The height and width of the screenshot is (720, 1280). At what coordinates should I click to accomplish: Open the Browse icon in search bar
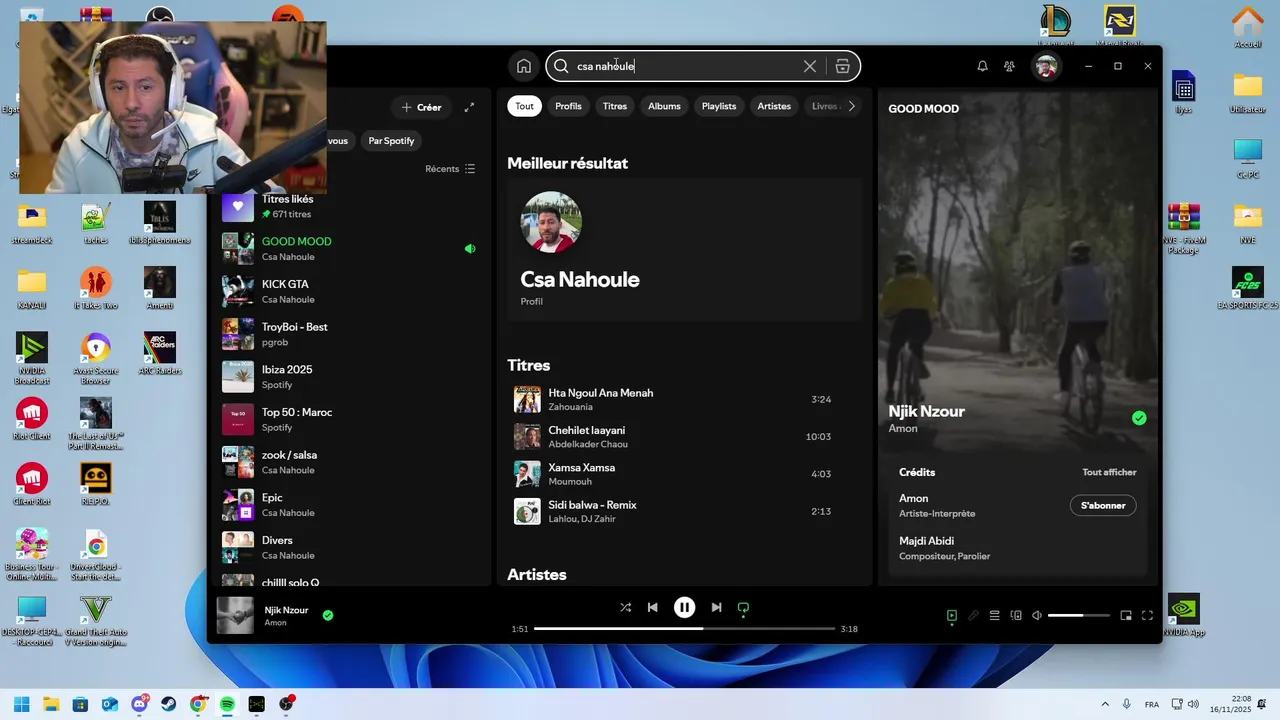click(x=843, y=66)
